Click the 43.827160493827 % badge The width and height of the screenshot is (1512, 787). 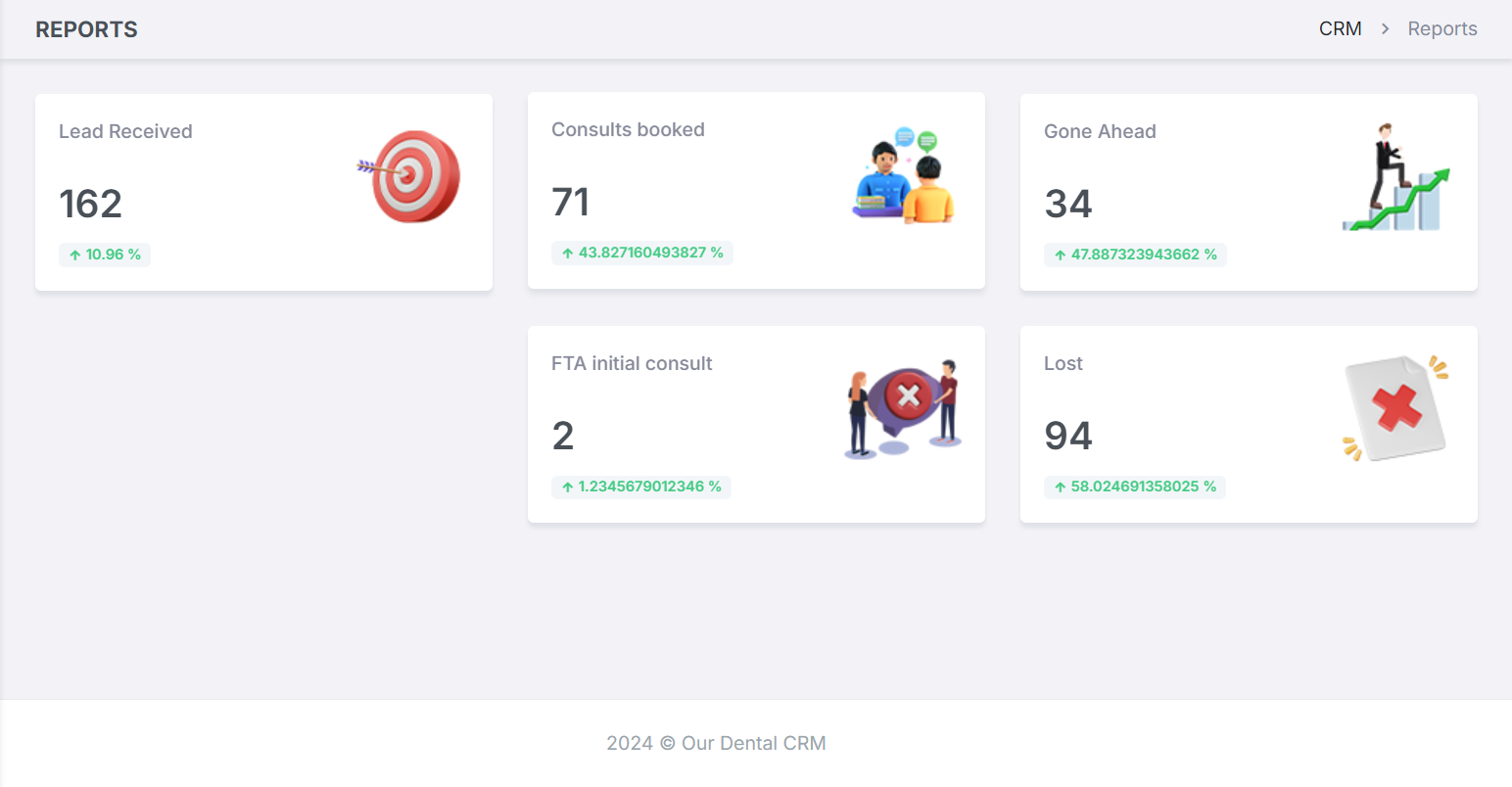coord(642,253)
